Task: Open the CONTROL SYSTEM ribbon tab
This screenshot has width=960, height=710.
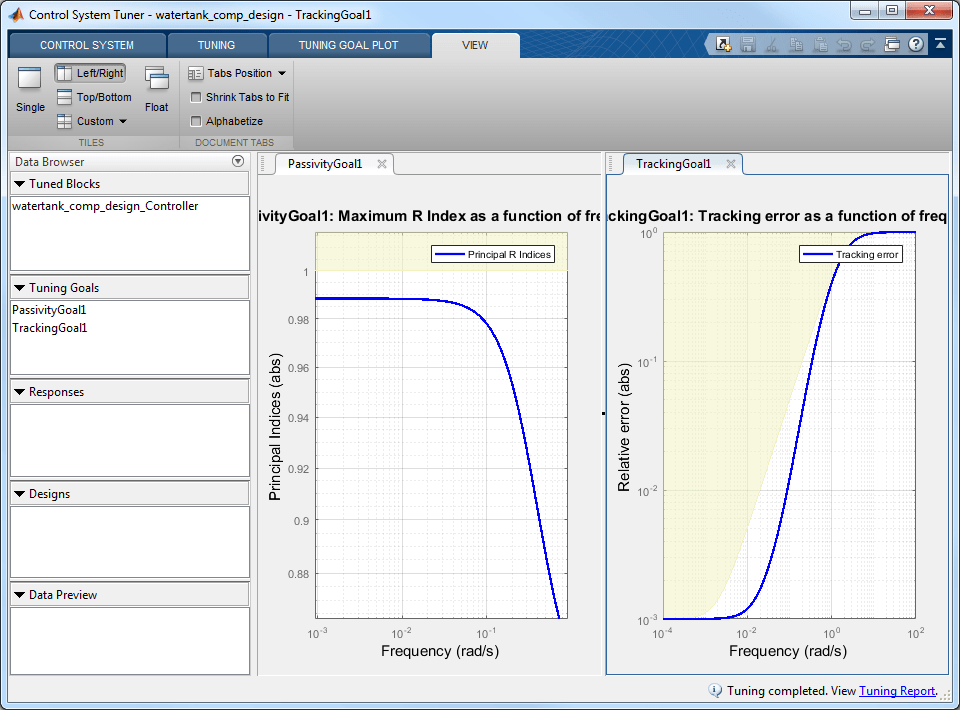Action: pyautogui.click(x=87, y=45)
